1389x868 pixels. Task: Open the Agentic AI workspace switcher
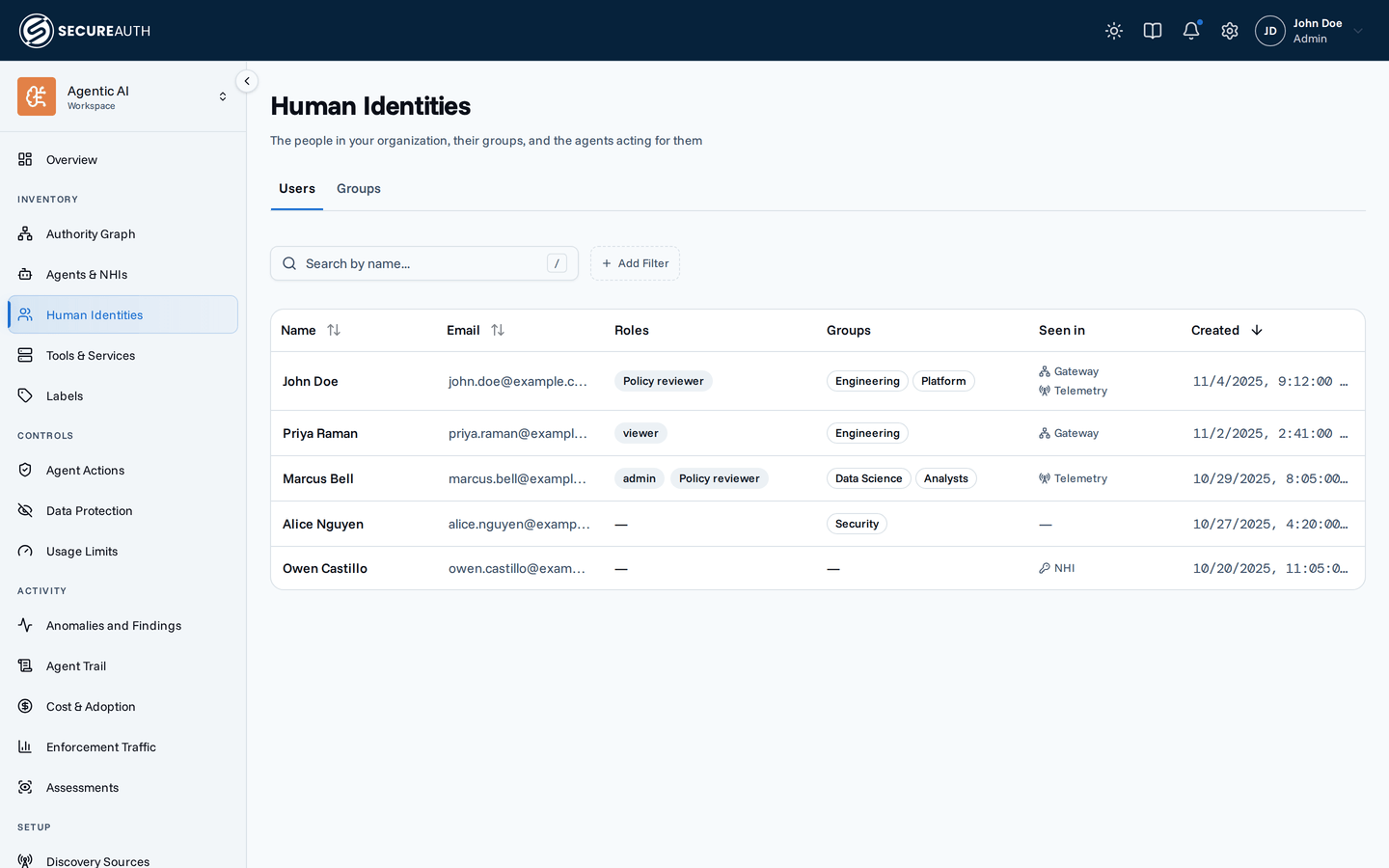pyautogui.click(x=123, y=96)
